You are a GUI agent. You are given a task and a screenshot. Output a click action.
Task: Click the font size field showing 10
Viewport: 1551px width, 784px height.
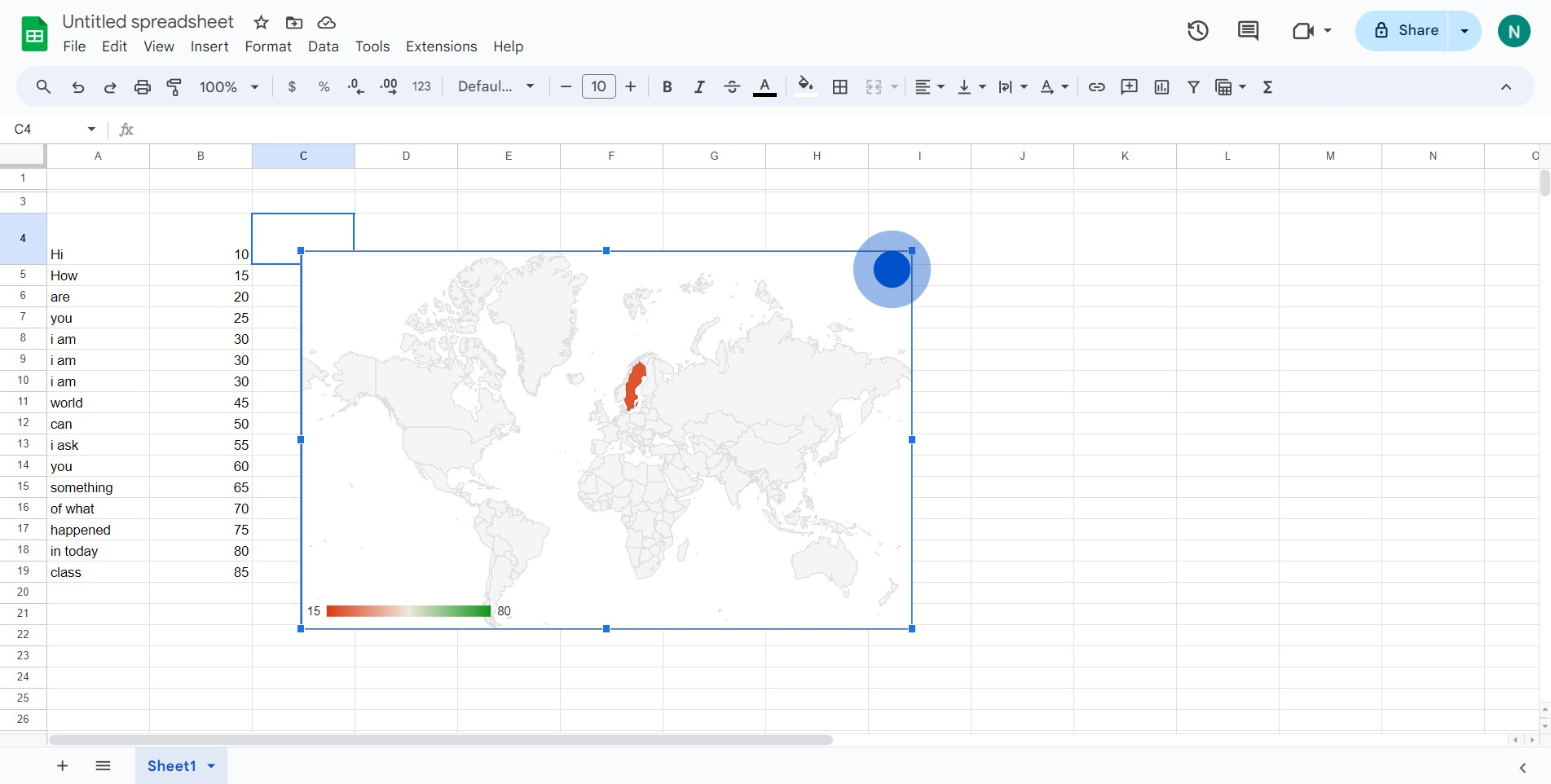tap(599, 86)
